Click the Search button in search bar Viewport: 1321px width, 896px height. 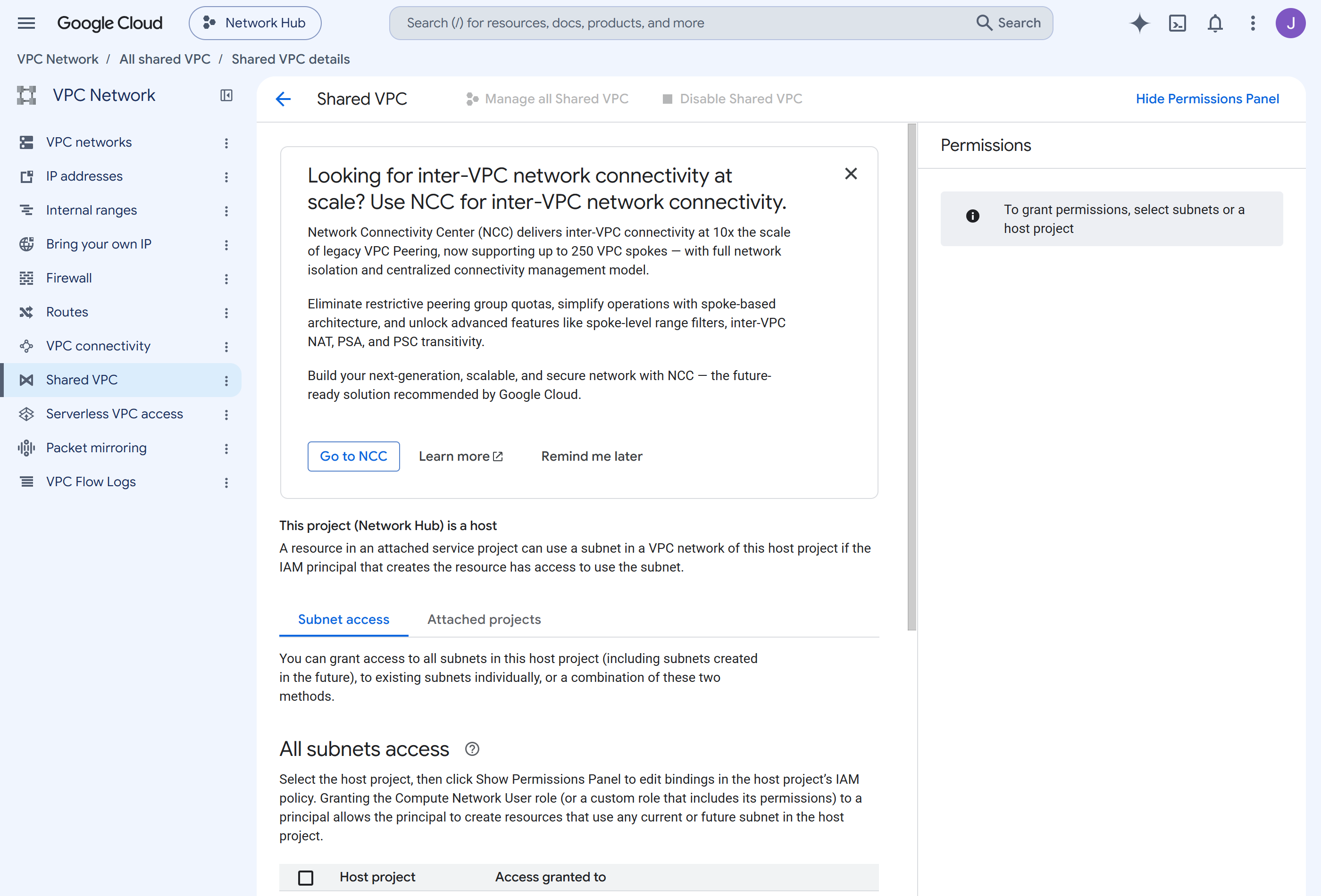(x=1009, y=23)
